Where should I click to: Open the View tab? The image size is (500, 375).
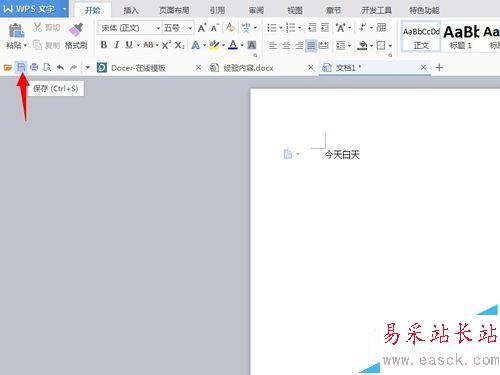click(x=295, y=10)
